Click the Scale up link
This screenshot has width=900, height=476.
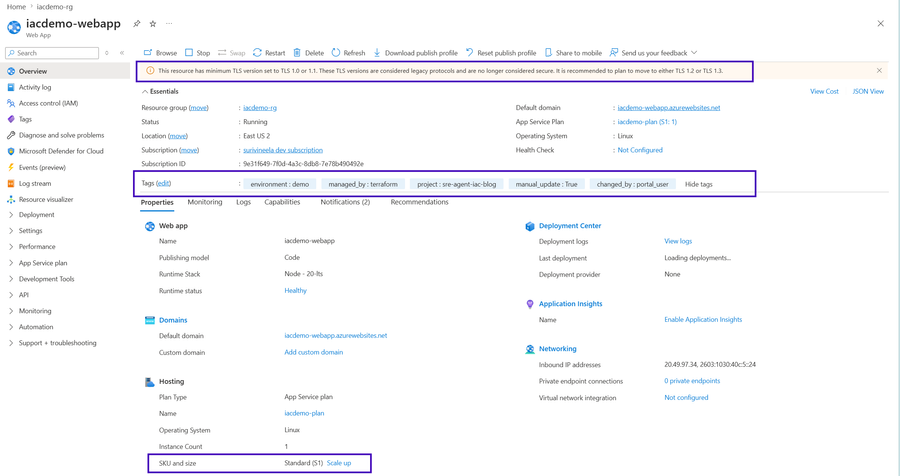click(339, 463)
